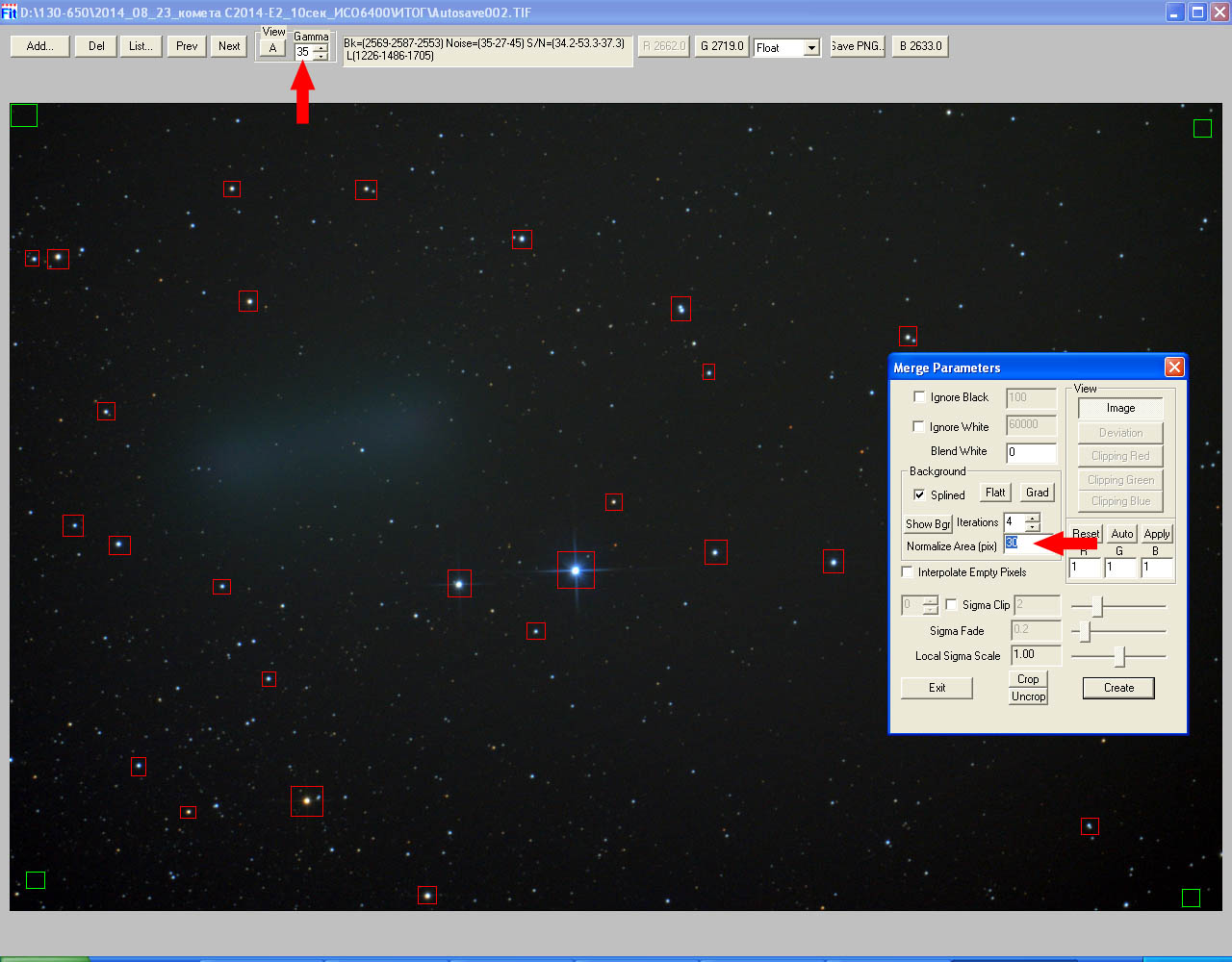Toggle Interpolate Empty Pixels checkbox
The height and width of the screenshot is (962, 1232).
[908, 572]
